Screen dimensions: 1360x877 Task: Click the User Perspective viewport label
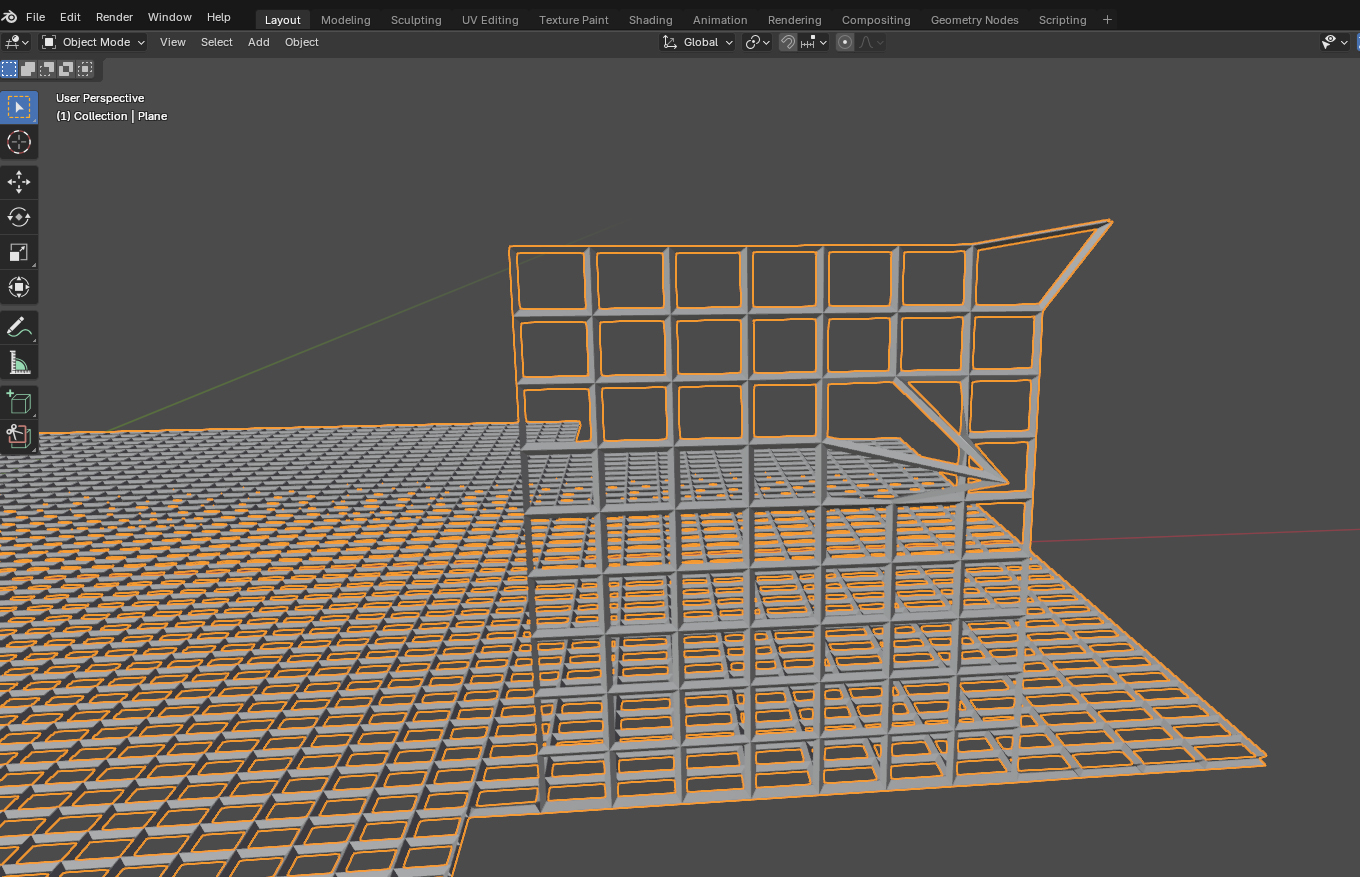[x=100, y=98]
